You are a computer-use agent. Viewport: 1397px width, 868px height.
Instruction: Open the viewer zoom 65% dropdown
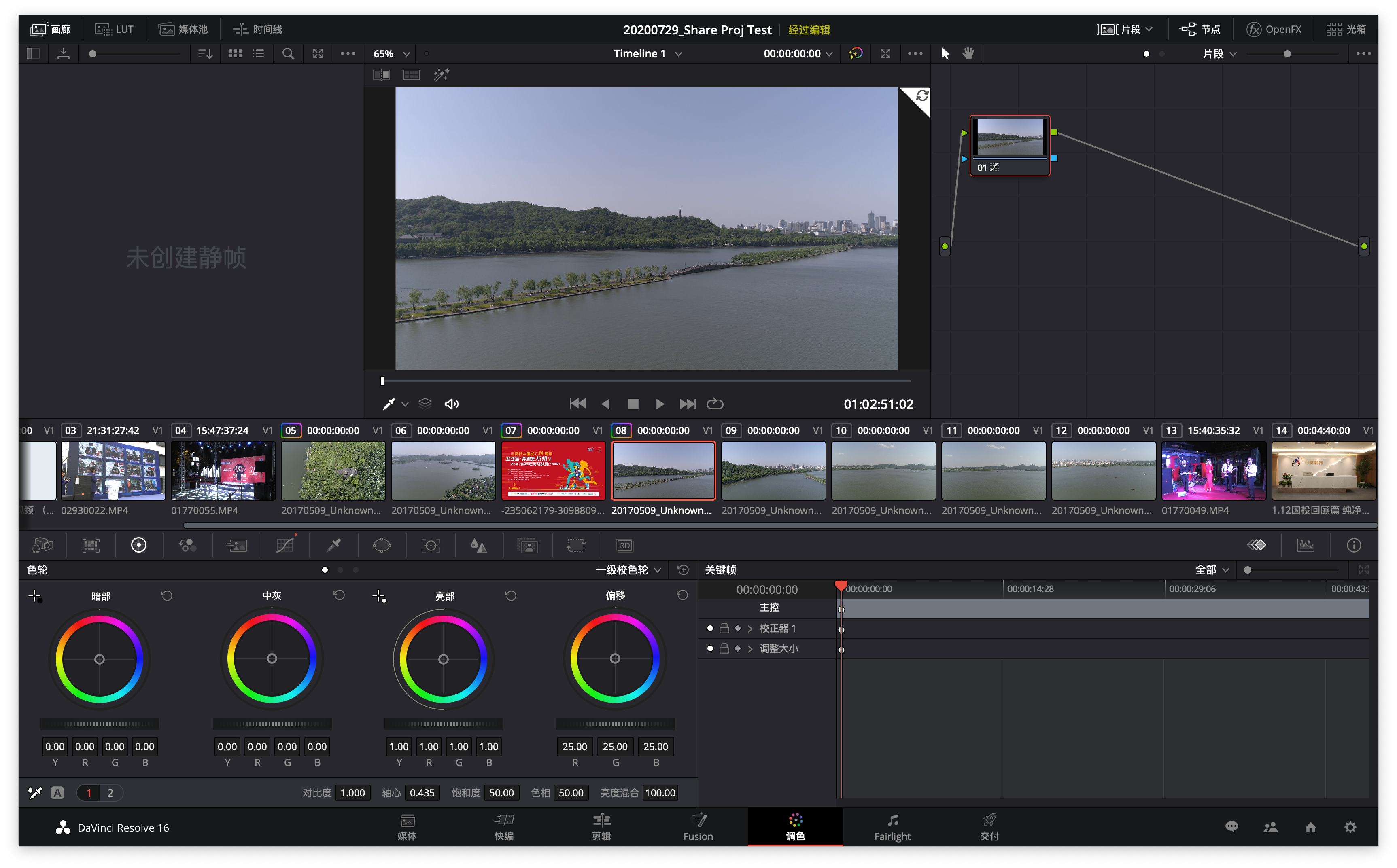pyautogui.click(x=392, y=53)
